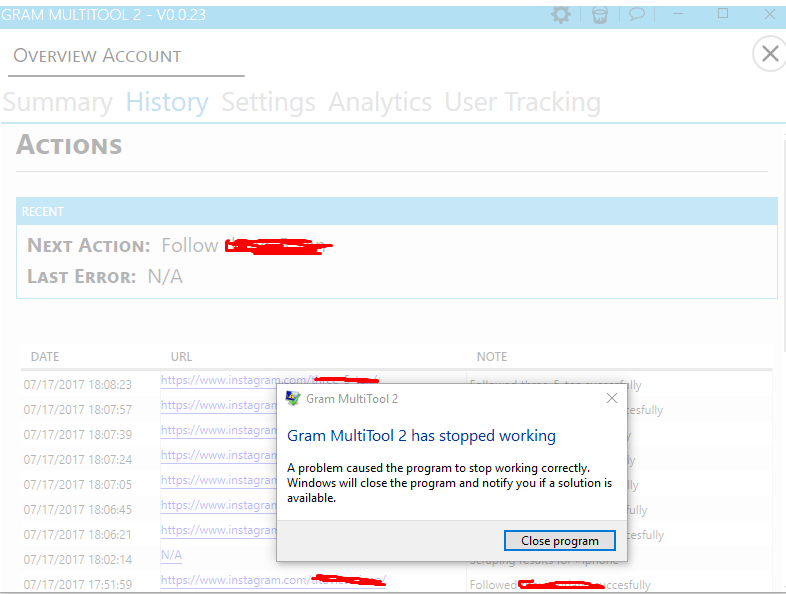Screen dimensions: 786x594
Task: Select date 07/17/2017 18:08:23
Action: 78,384
